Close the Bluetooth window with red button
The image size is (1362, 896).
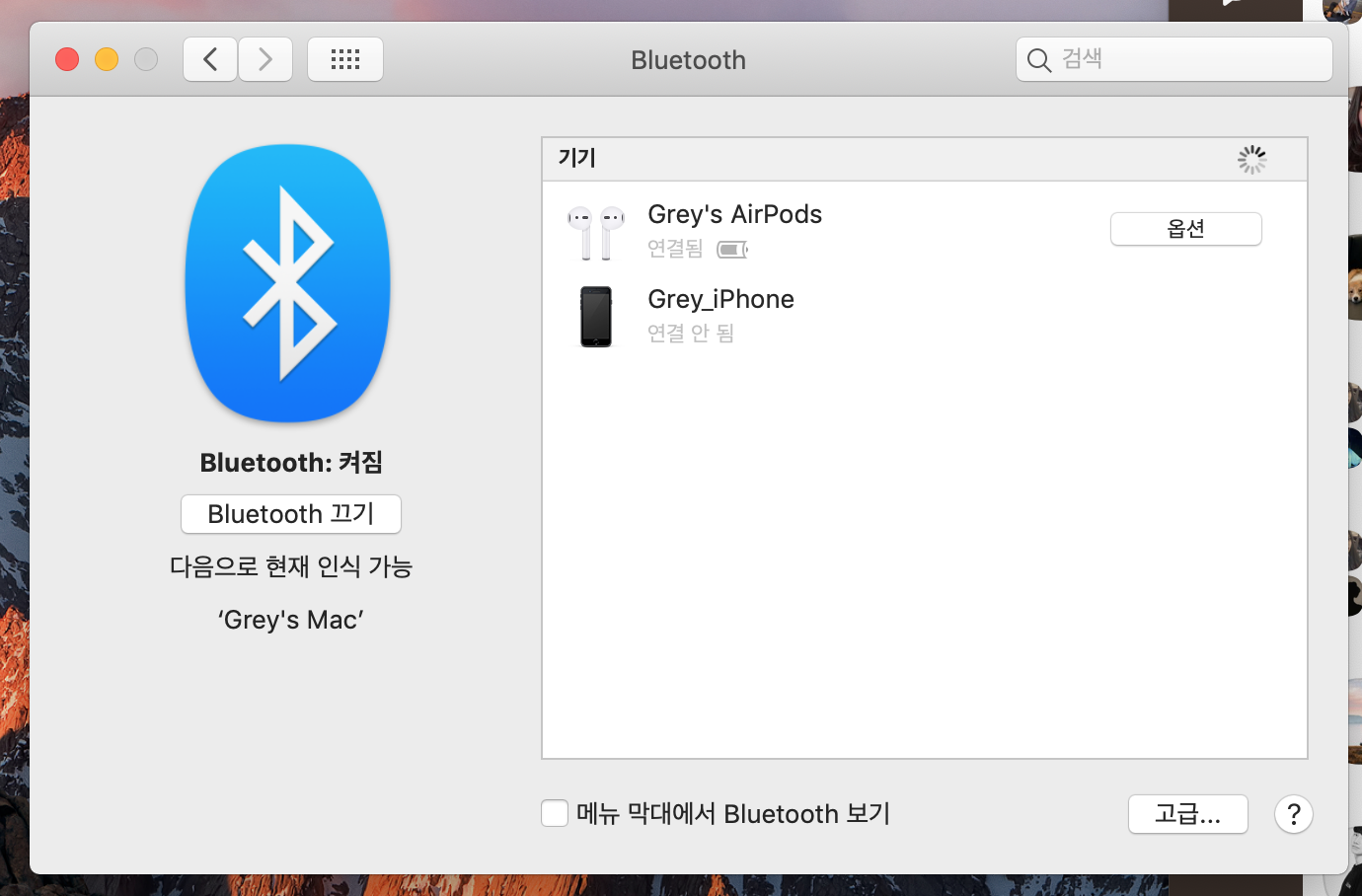(x=67, y=59)
